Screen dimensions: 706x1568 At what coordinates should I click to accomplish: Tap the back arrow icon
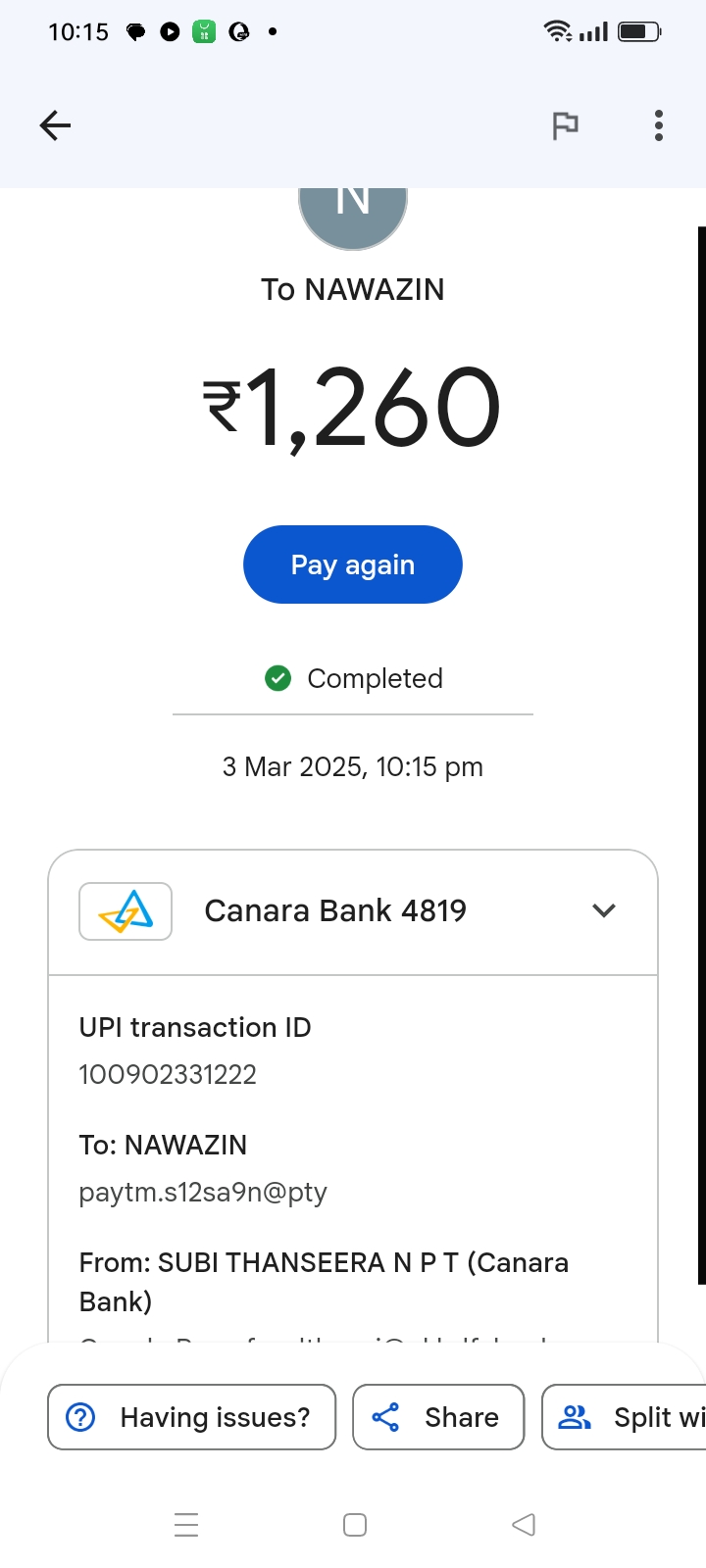tap(56, 125)
